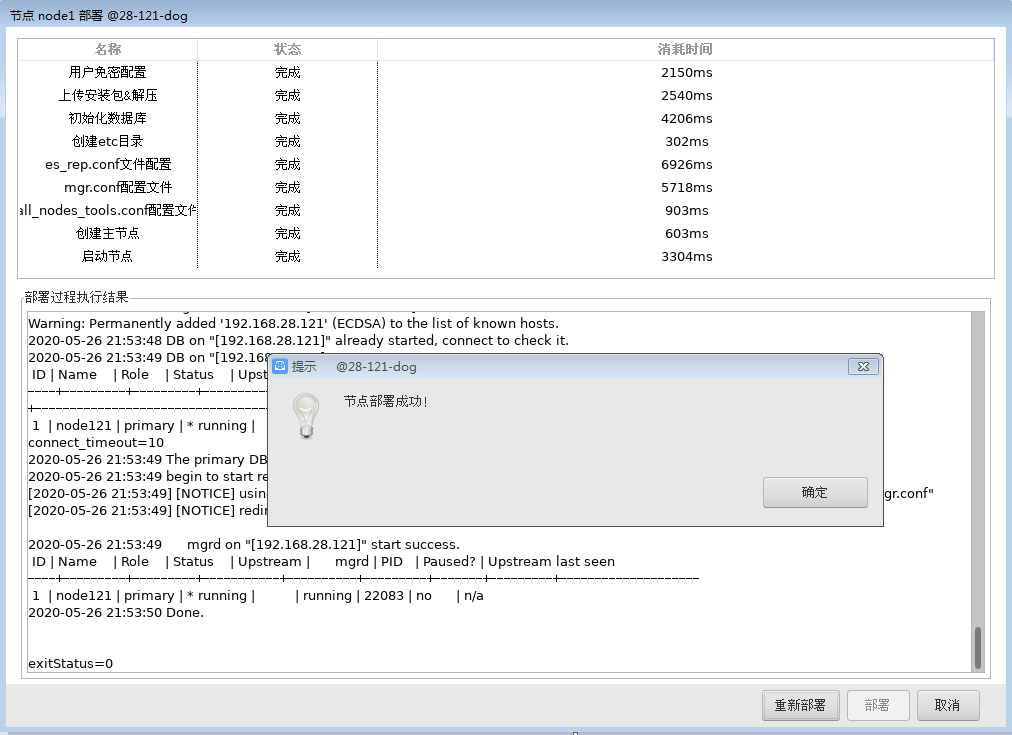Click the 节点部署成功! message text

click(385, 401)
